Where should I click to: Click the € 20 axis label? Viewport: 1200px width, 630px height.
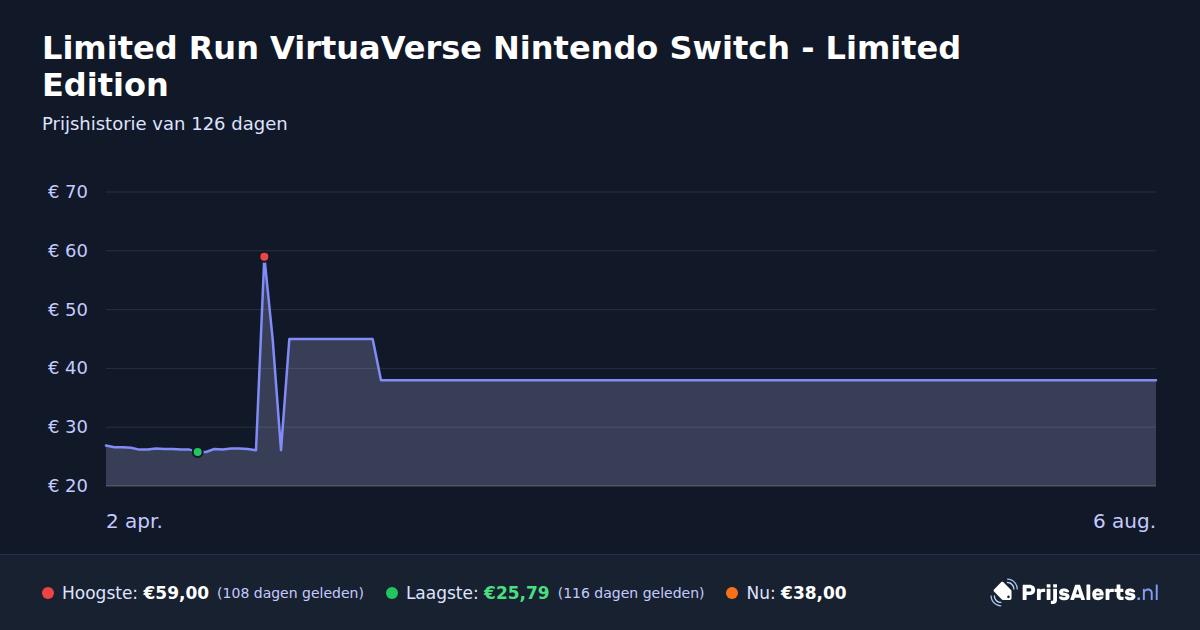pyautogui.click(x=68, y=486)
